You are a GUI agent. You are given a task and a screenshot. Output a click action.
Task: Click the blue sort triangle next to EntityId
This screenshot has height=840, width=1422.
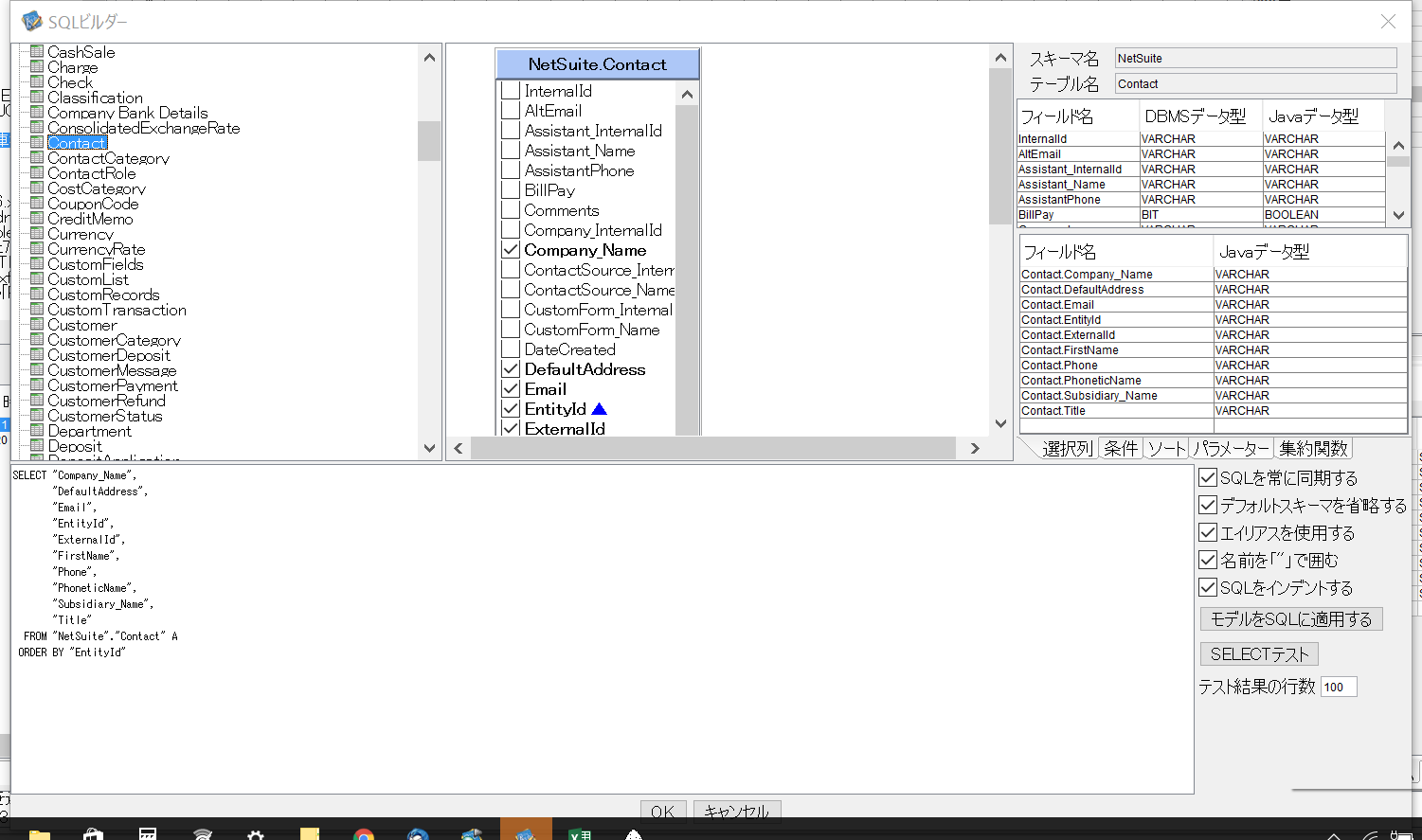click(599, 409)
